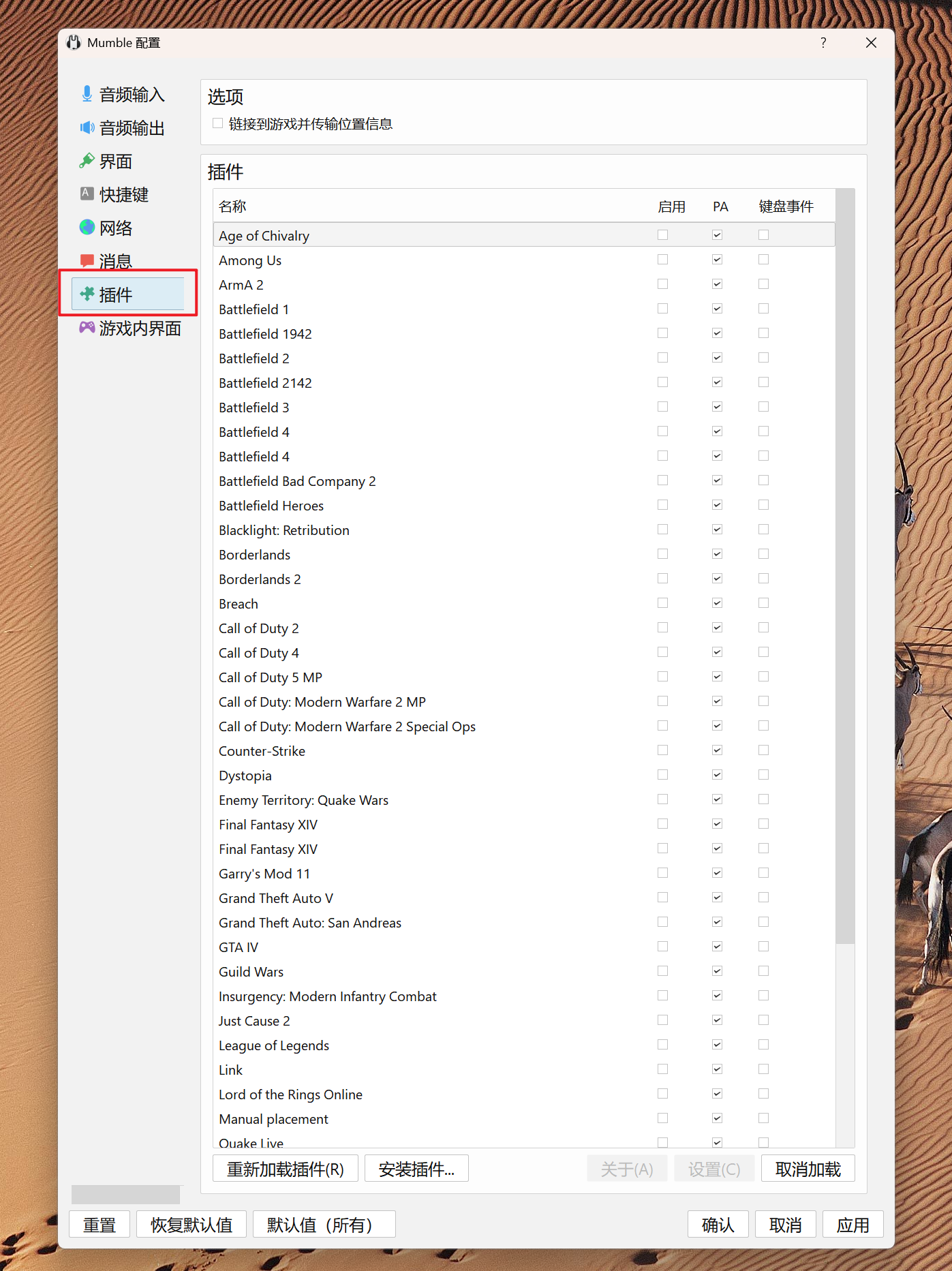
Task: Select Insurgency: Modern Infantry Combat row
Action: (524, 996)
